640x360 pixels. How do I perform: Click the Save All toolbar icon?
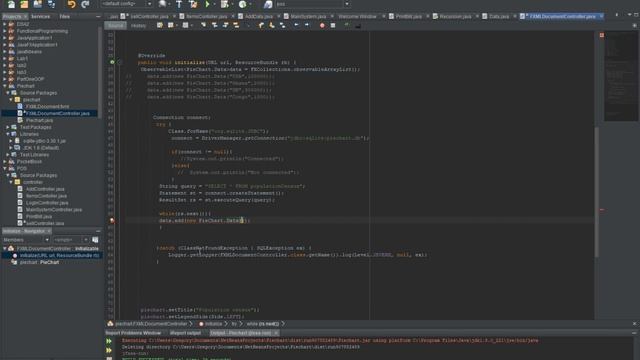51,4
